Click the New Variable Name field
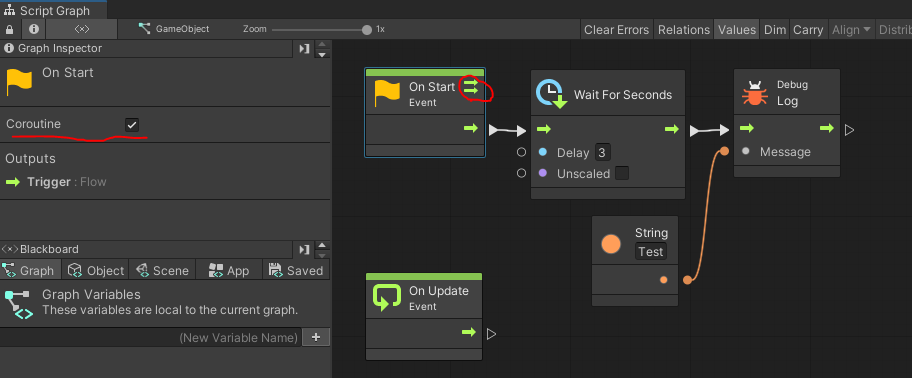The width and height of the screenshot is (912, 378). point(150,337)
